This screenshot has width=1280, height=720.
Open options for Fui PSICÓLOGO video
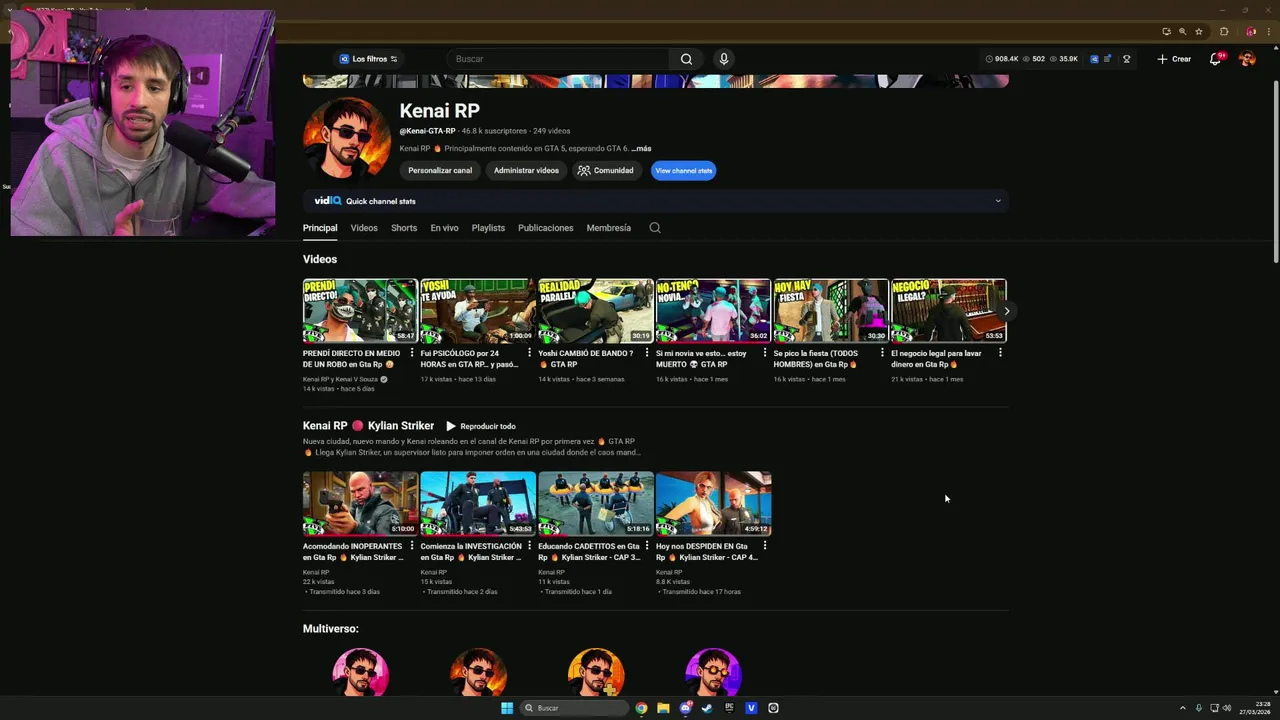(x=529, y=353)
